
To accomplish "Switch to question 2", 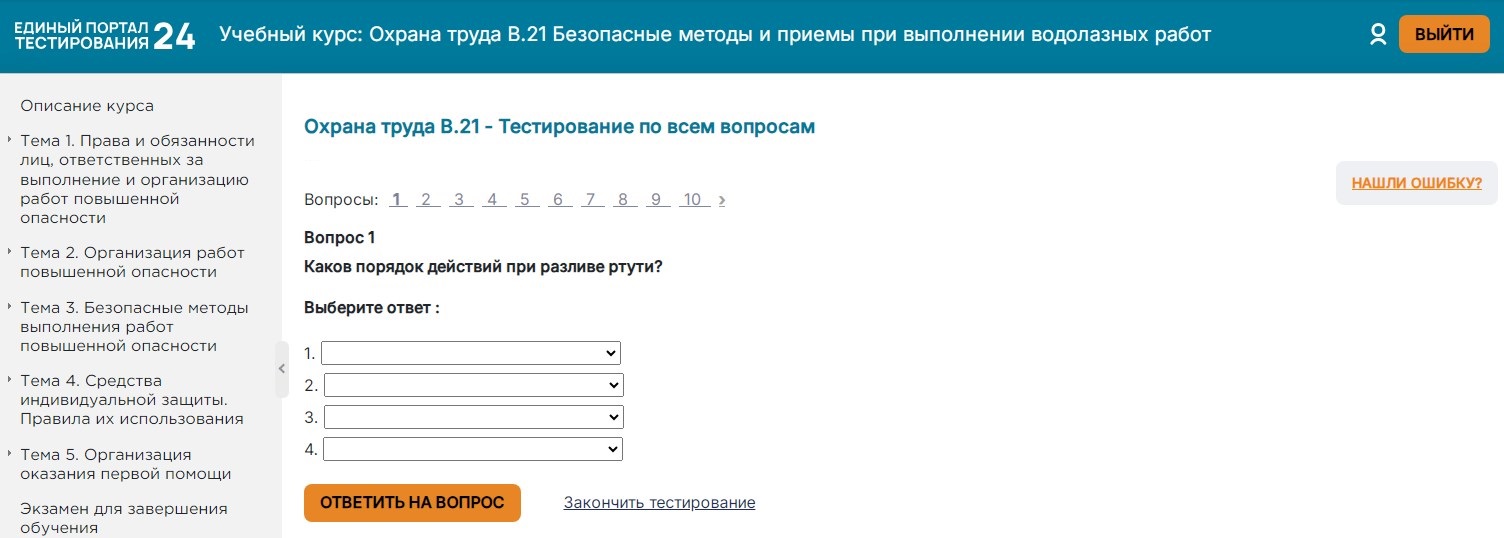I will click(x=426, y=200).
